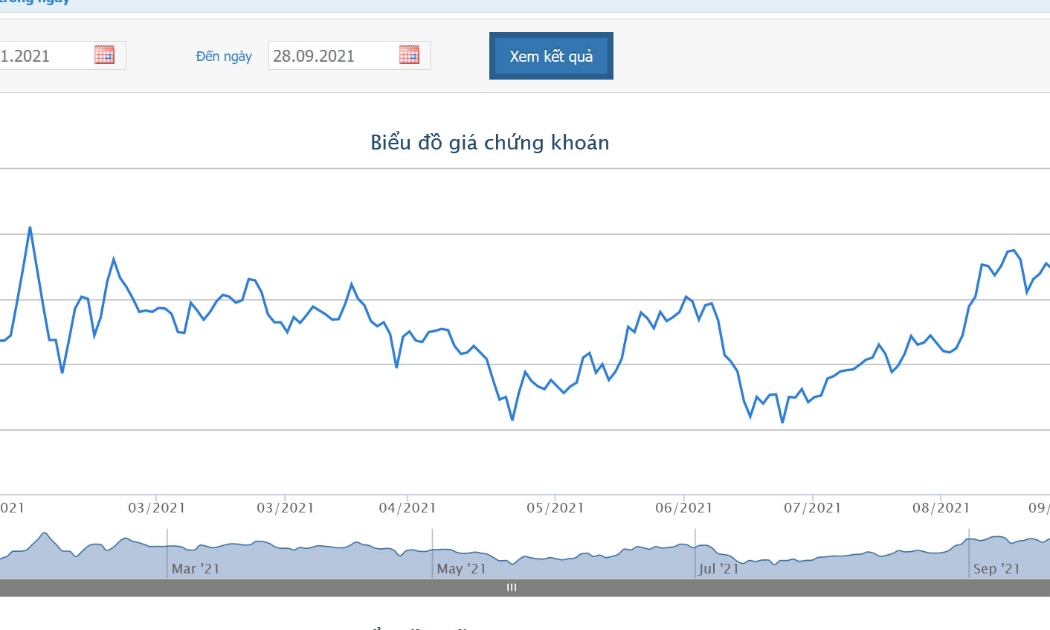The width and height of the screenshot is (1050, 630).
Task: Click the Xem kết quả button
Action: 551,56
